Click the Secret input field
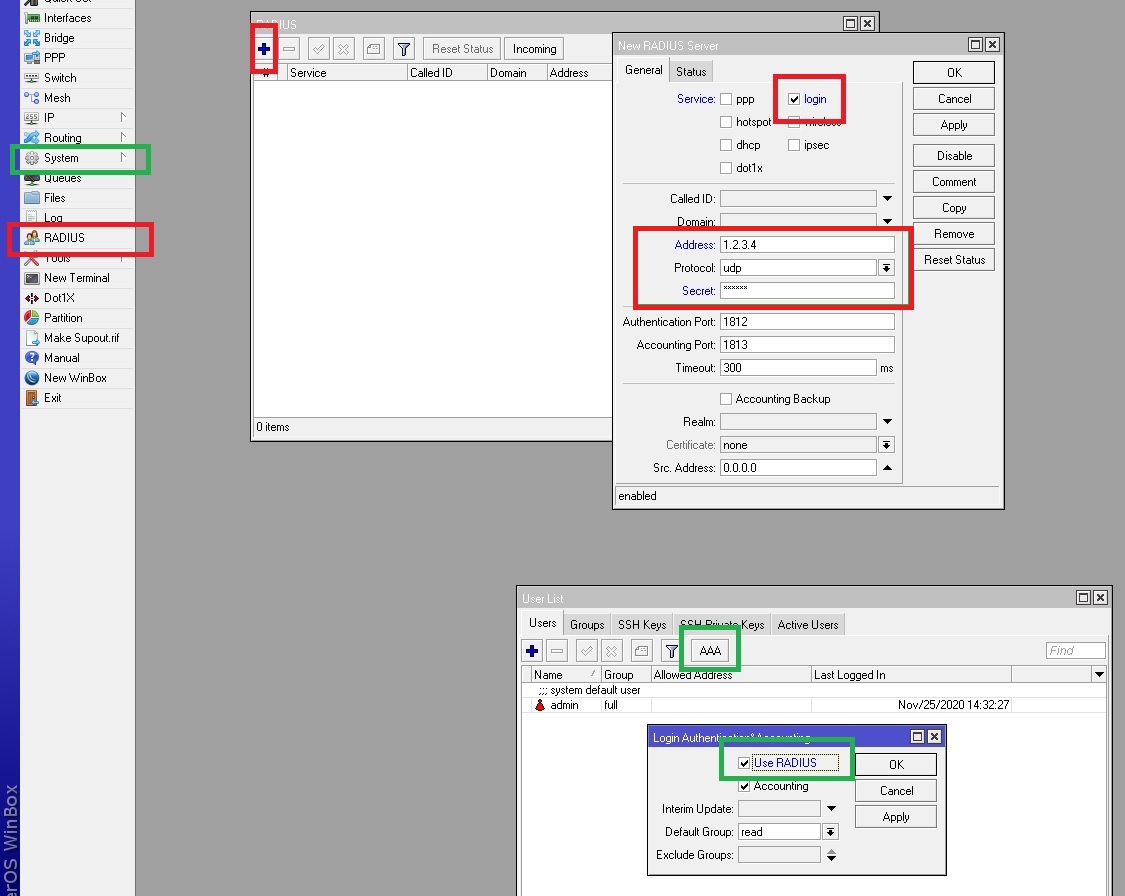This screenshot has height=896, width=1125. click(807, 291)
